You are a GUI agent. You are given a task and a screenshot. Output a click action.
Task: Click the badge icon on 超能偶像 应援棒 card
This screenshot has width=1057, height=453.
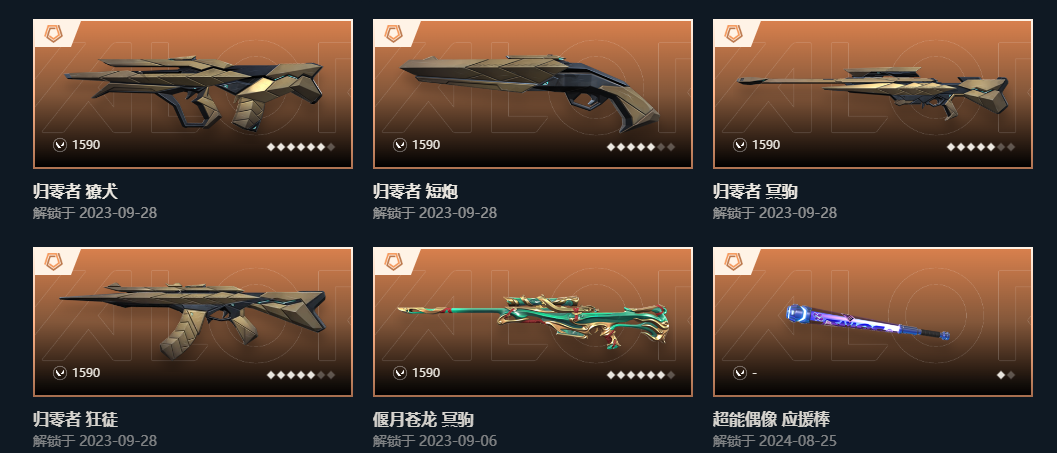coord(733,262)
